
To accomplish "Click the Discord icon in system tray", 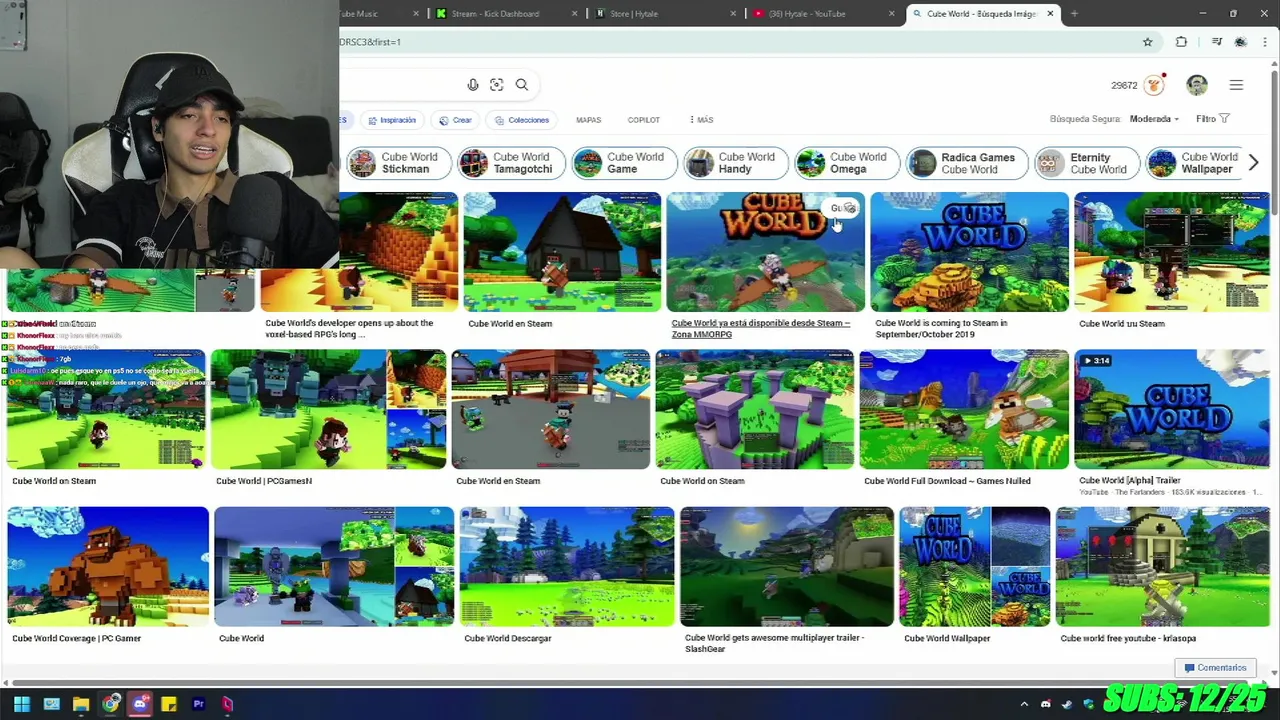I will [x=1046, y=704].
